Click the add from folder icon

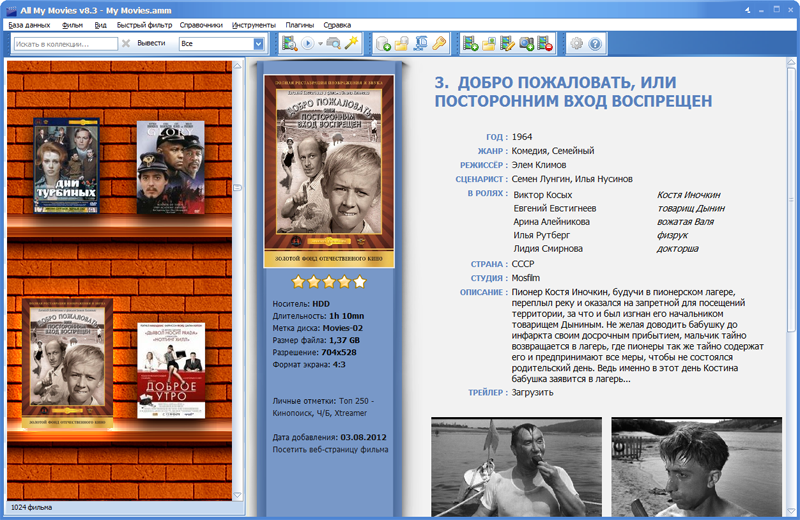pos(489,44)
